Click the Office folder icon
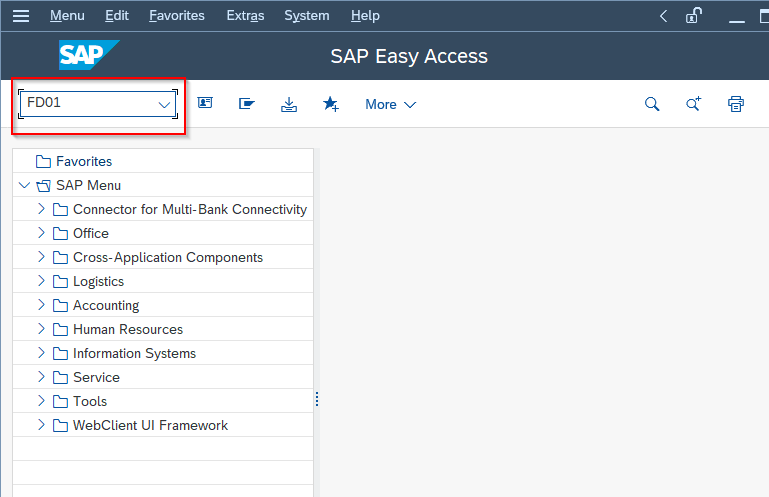Screen dimensions: 769x497 [60, 234]
